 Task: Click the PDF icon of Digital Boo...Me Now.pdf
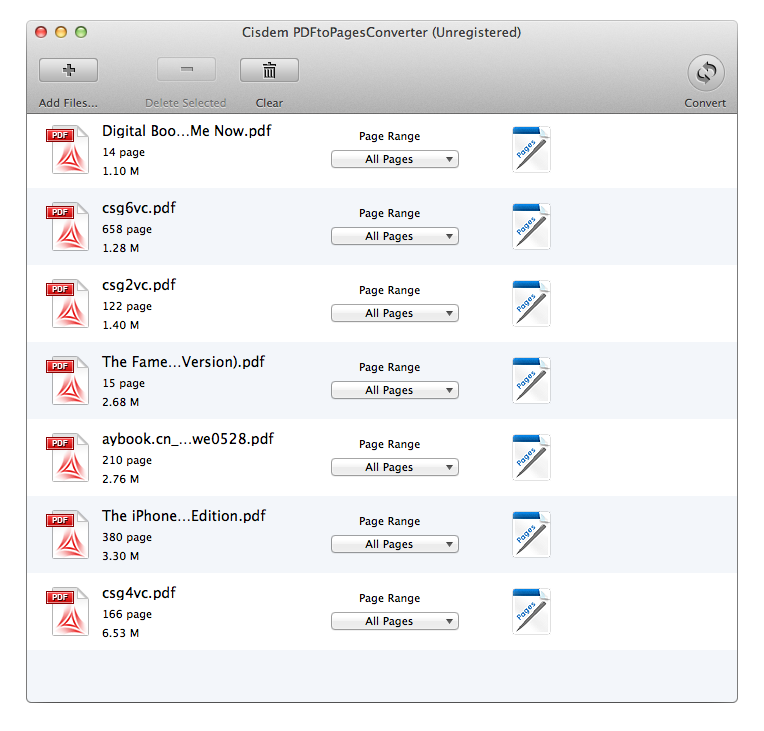pyautogui.click(x=68, y=150)
